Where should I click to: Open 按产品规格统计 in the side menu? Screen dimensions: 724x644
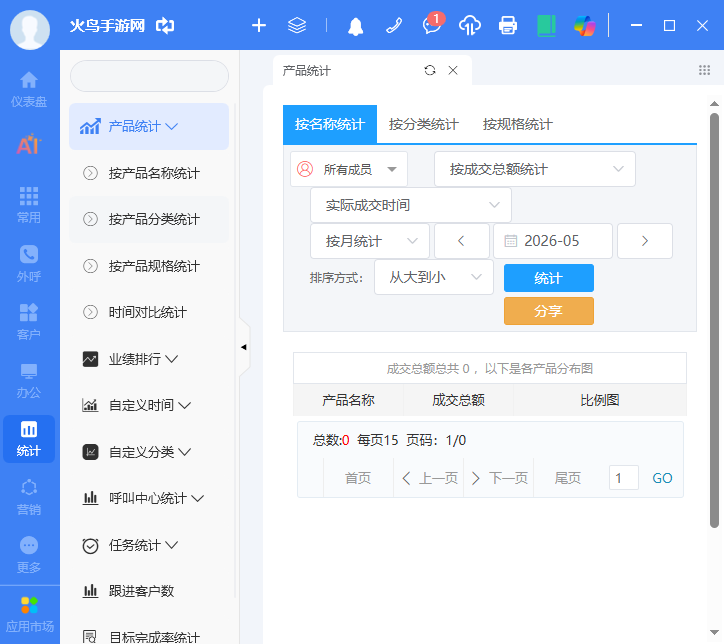(149, 266)
